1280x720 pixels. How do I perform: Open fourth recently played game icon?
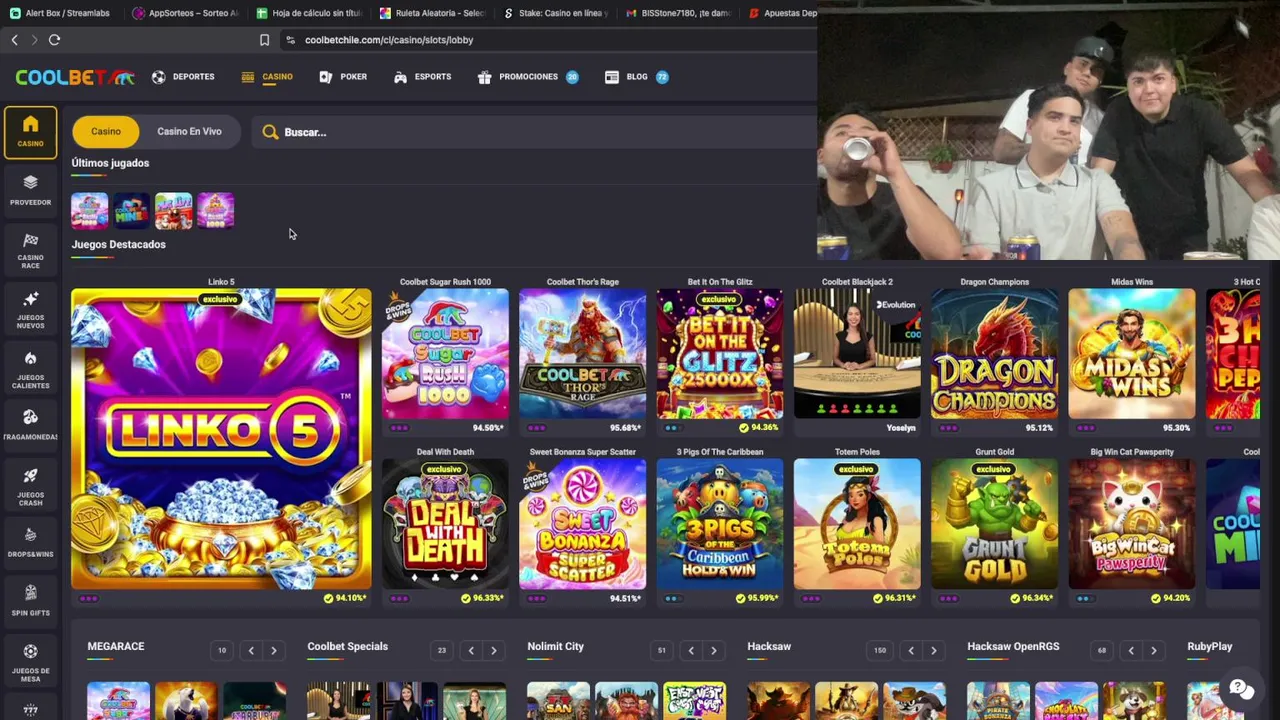tap(215, 211)
